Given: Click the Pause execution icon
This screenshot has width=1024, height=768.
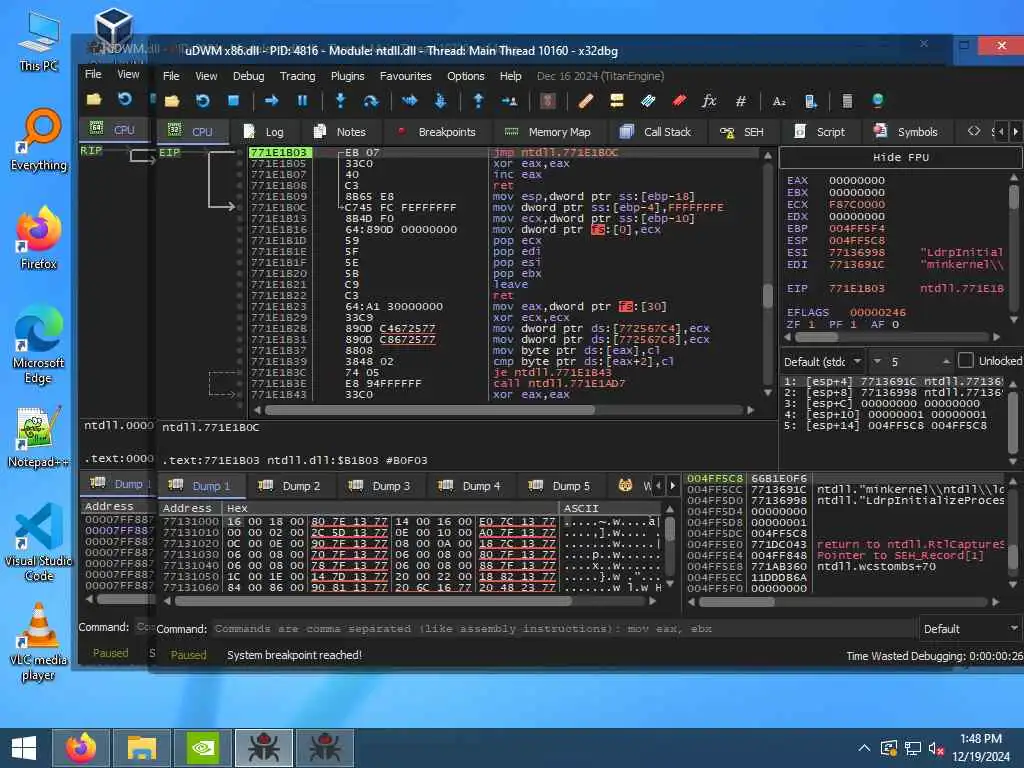Looking at the screenshot, I should [302, 101].
